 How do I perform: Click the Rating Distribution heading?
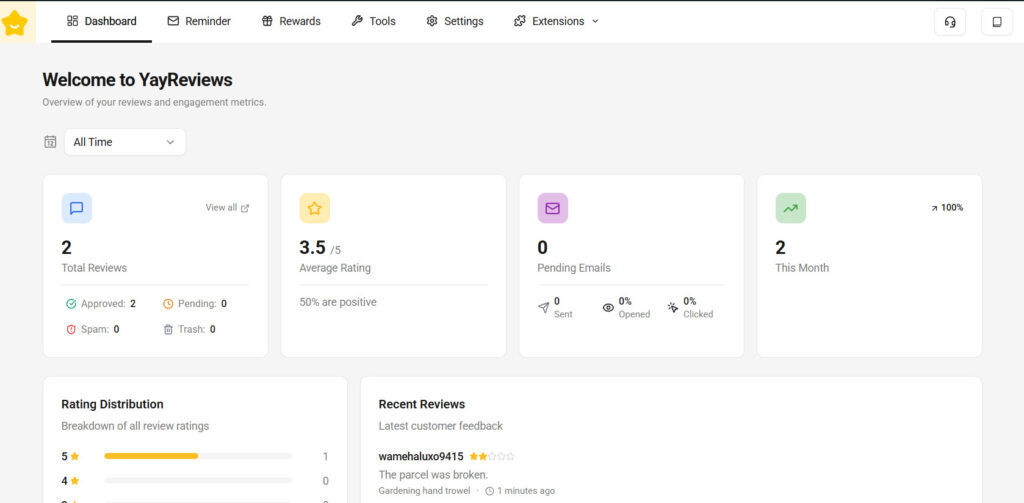click(112, 404)
